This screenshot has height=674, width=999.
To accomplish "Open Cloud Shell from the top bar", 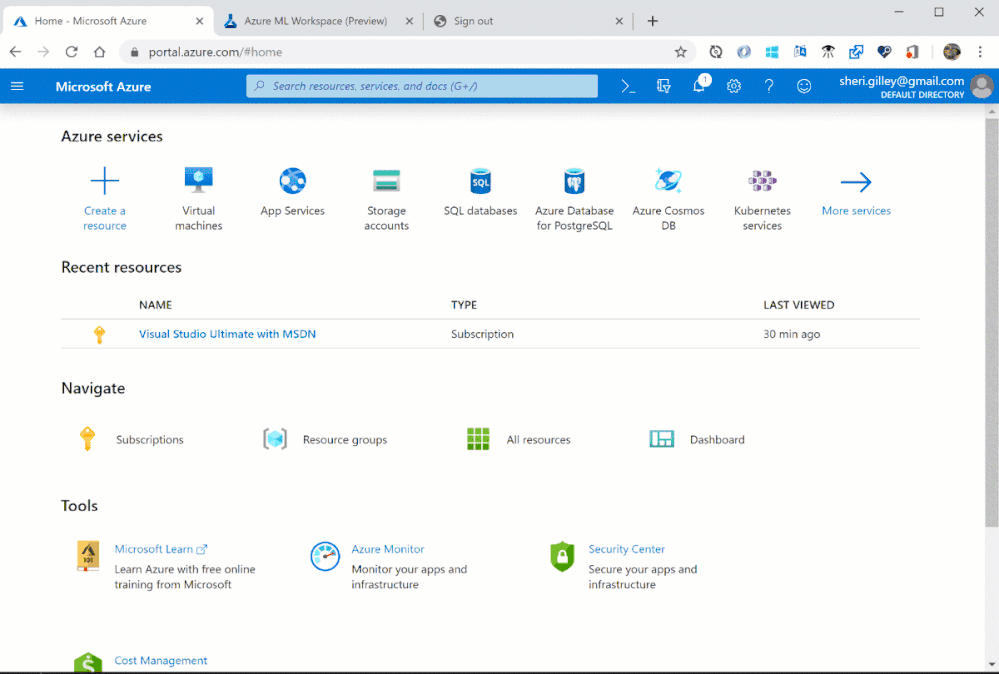I will pos(628,86).
